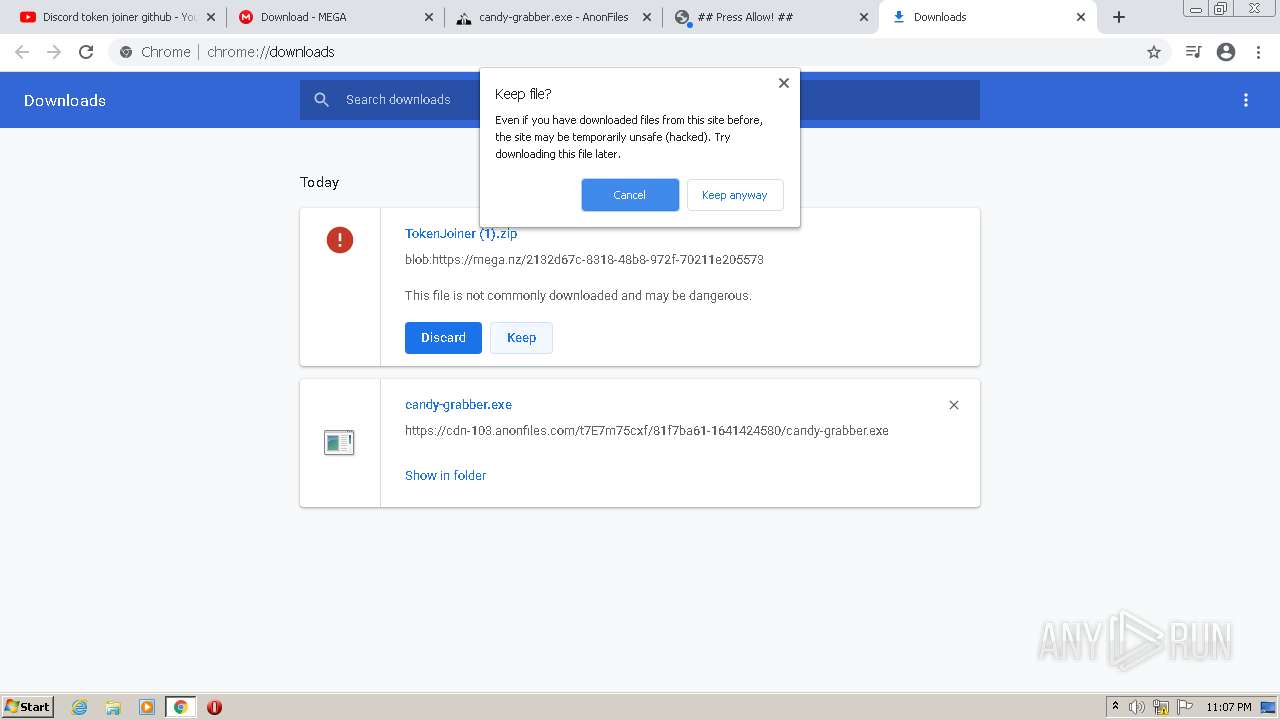Close the Press Allow tab

[x=864, y=17]
